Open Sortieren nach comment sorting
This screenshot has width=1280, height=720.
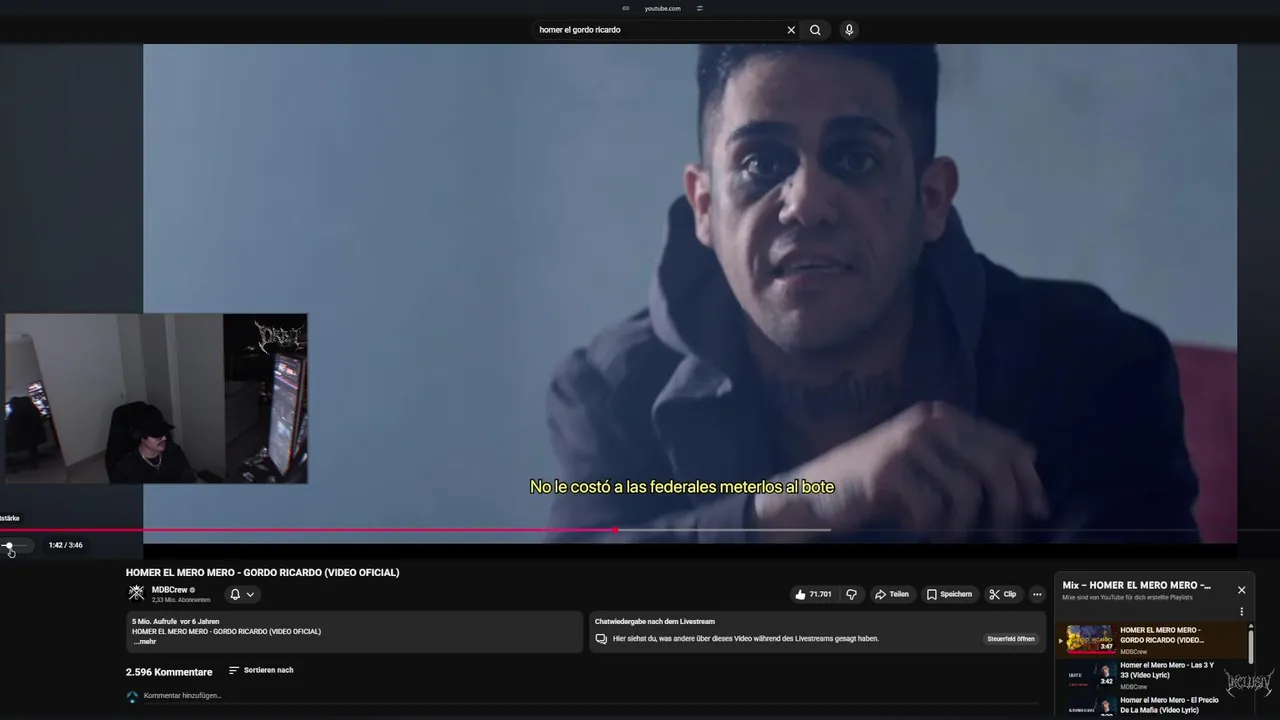point(261,670)
